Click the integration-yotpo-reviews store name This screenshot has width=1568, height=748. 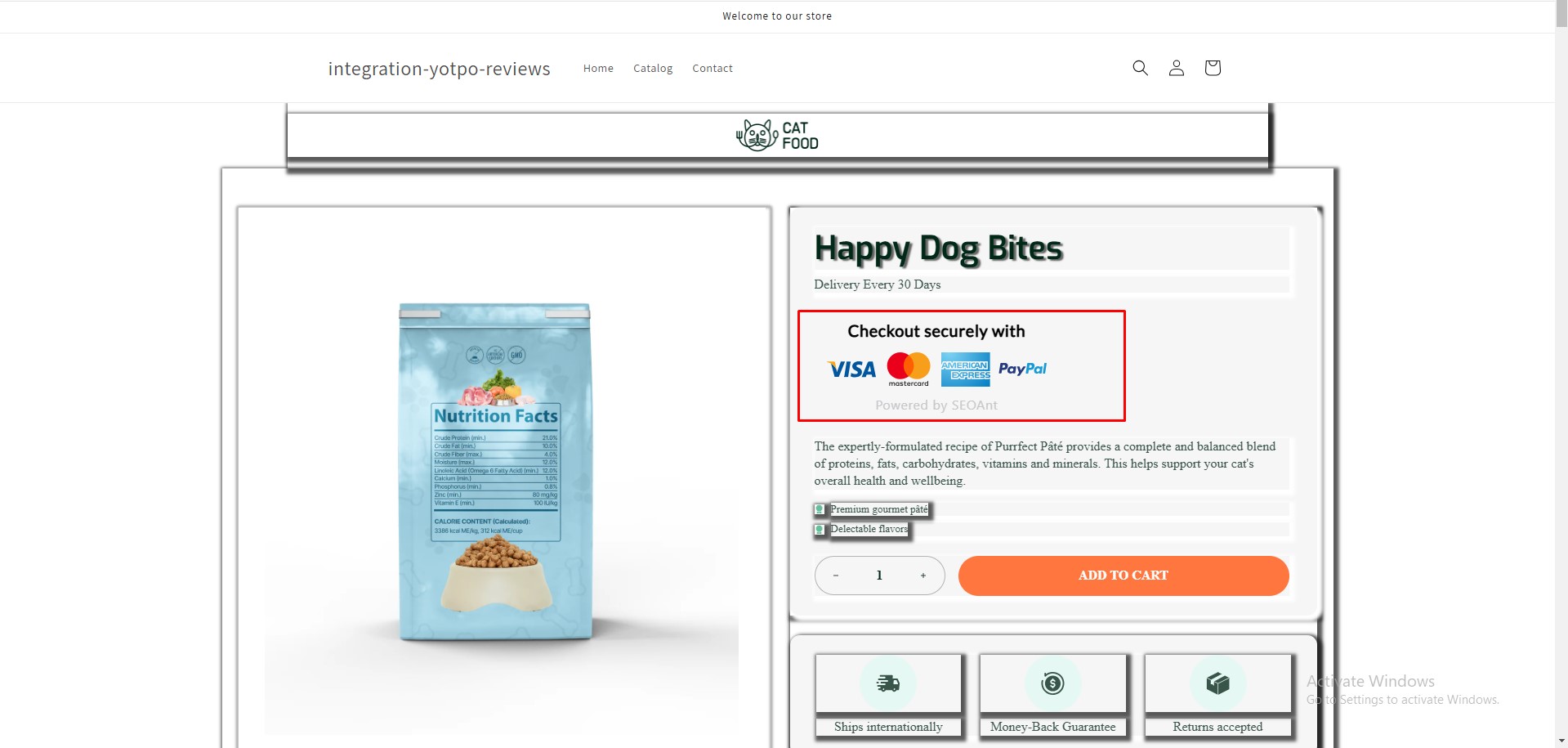coord(439,69)
